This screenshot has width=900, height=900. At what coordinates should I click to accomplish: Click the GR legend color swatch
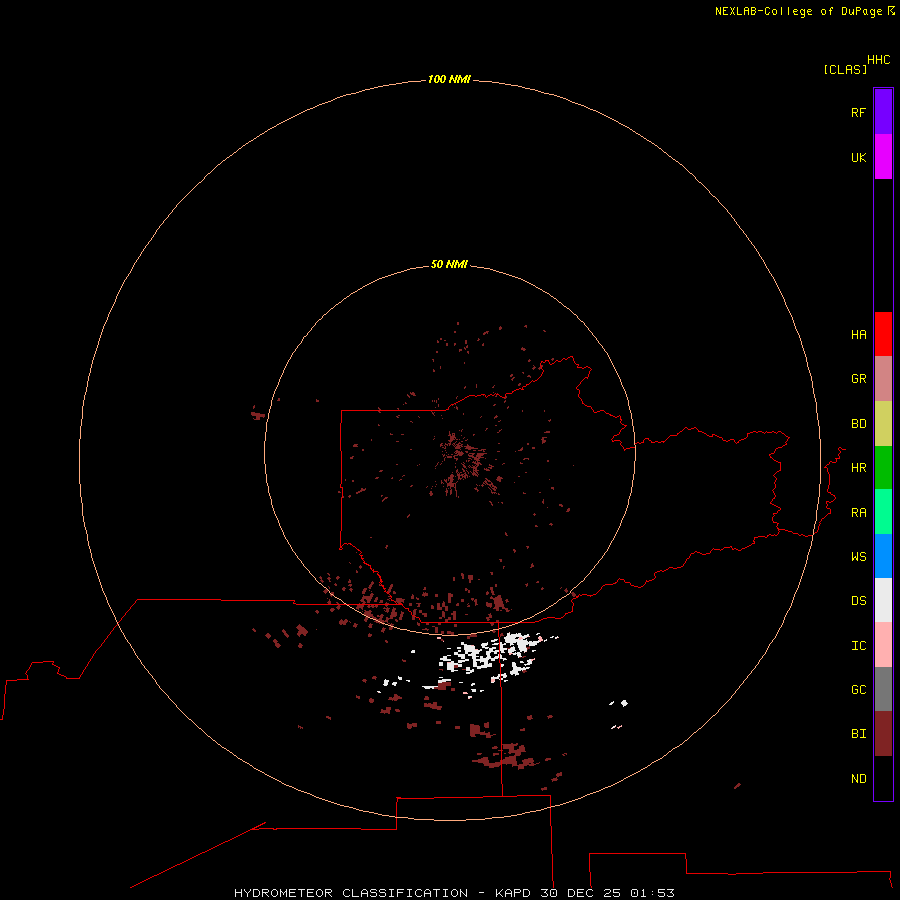tap(883, 379)
